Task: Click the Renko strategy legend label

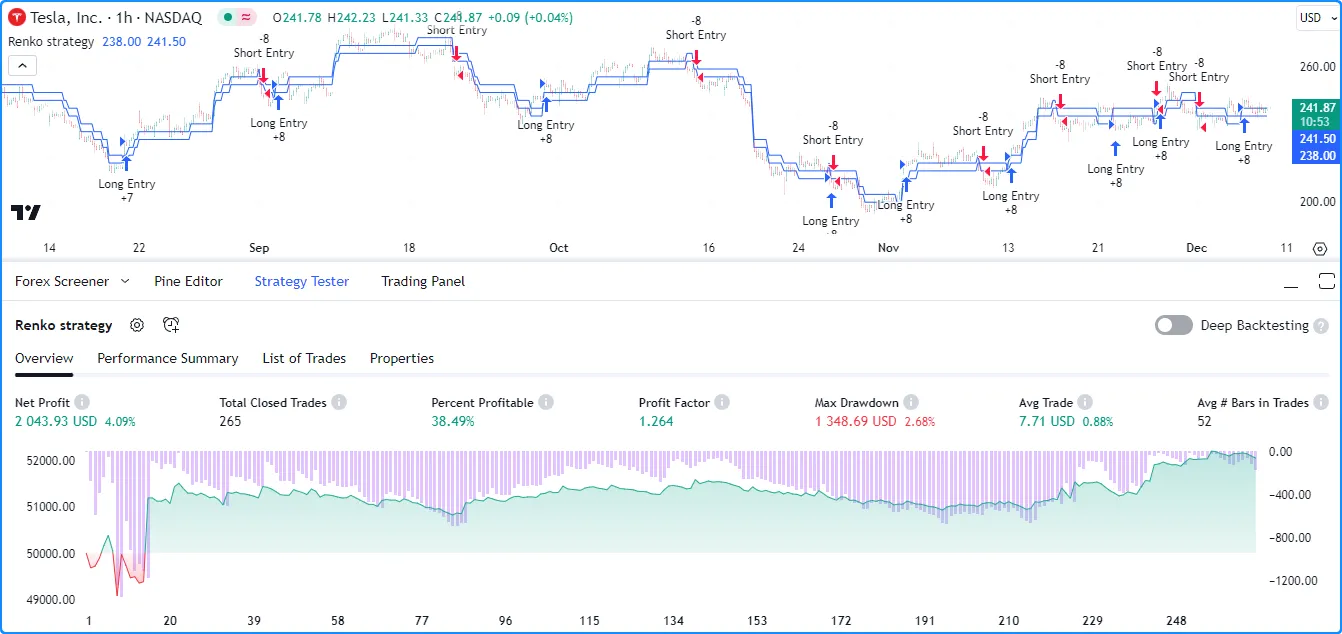Action: coord(51,42)
